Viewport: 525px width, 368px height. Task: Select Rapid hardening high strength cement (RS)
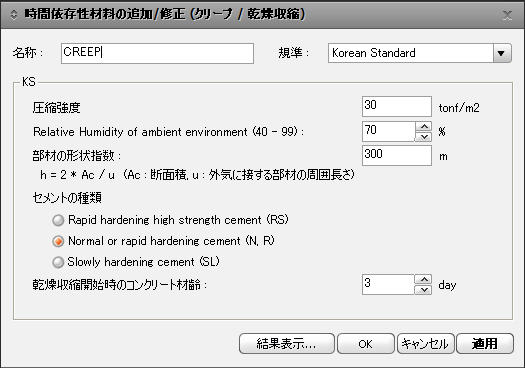[171, 220]
